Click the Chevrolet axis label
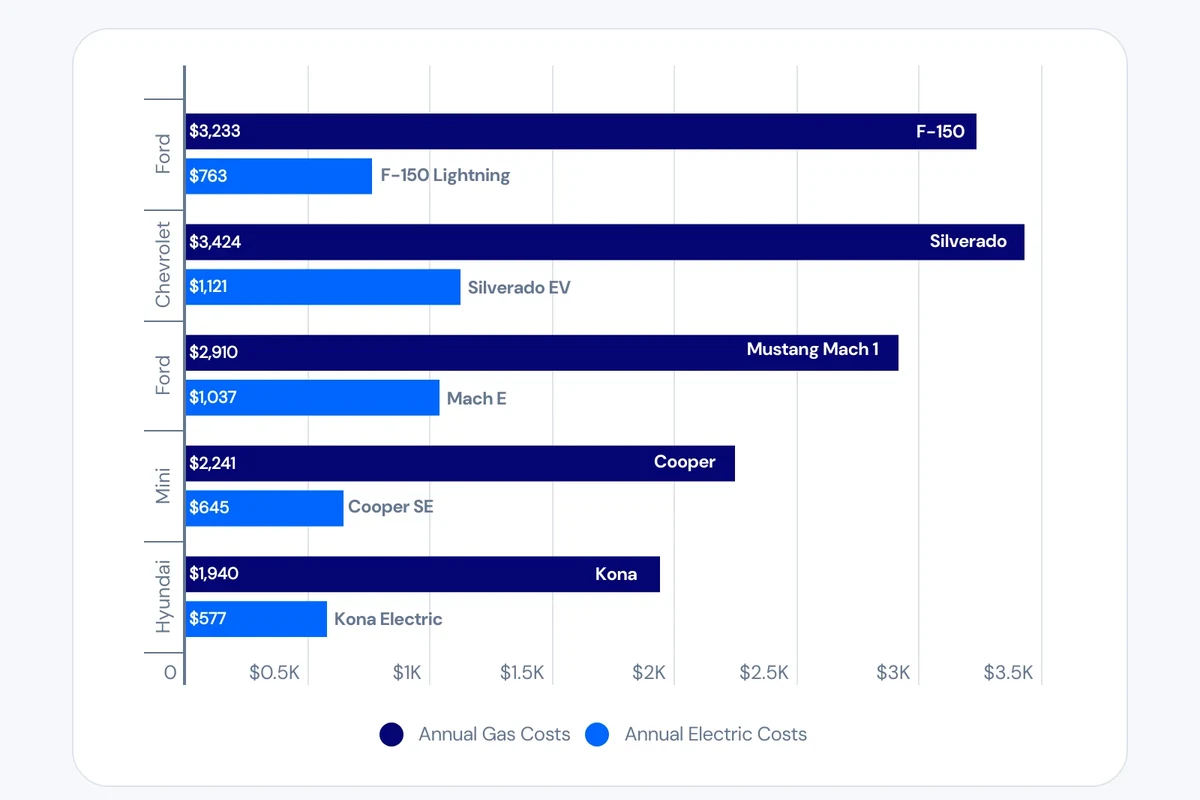Viewport: 1200px width, 800px height. 163,265
